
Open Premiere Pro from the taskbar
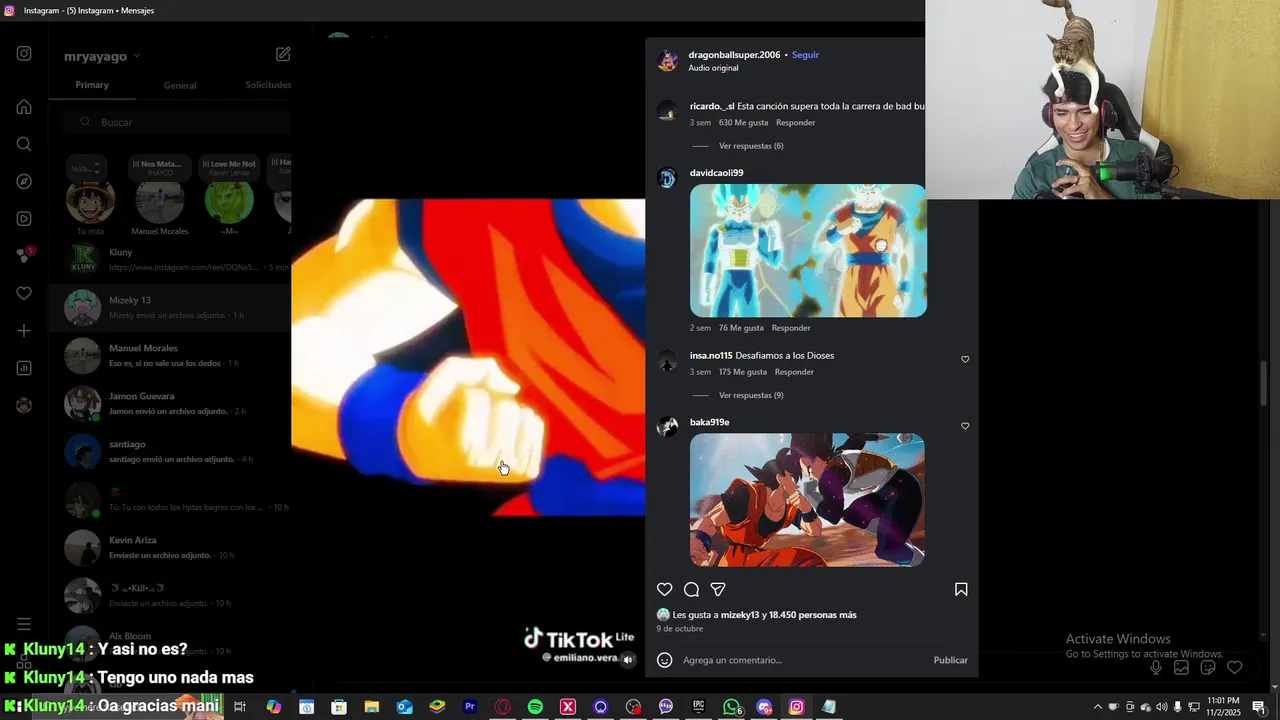tap(470, 707)
